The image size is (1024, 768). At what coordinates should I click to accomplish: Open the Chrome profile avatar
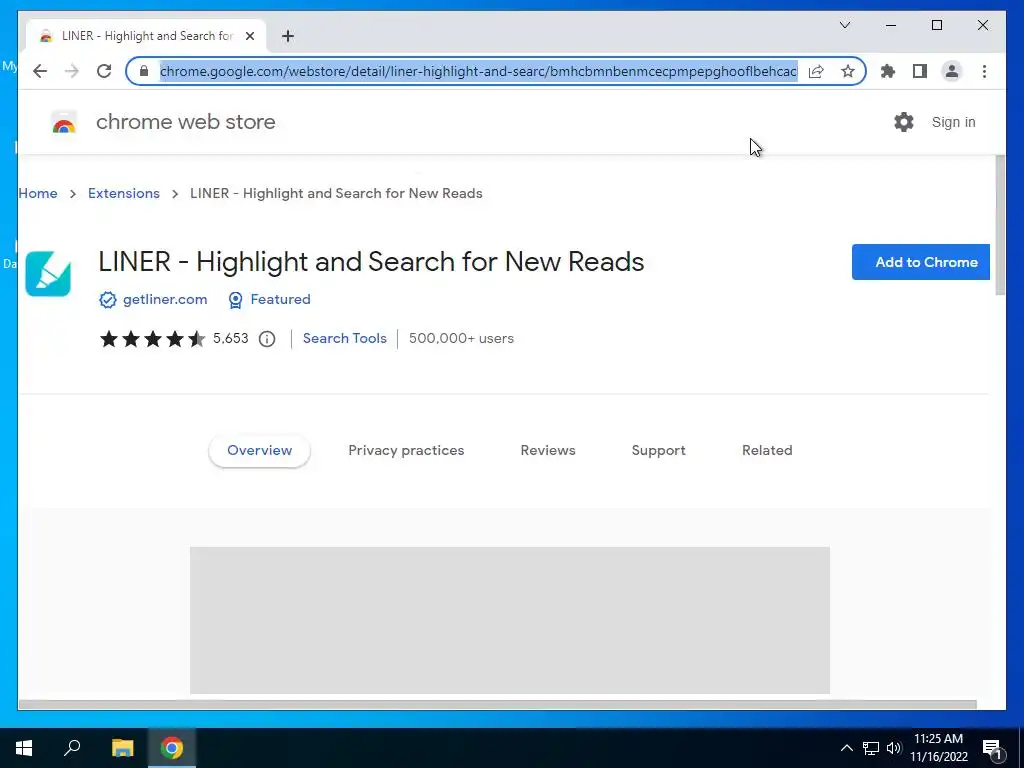[x=952, y=71]
